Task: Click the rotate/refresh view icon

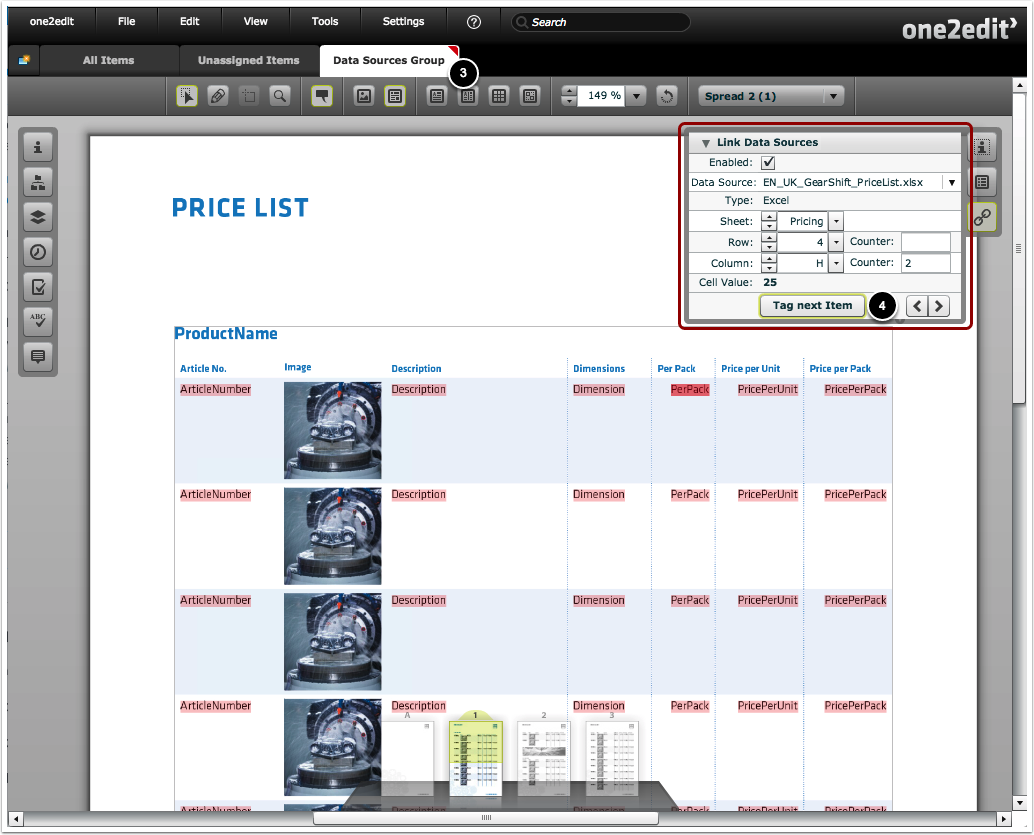Action: coord(667,96)
